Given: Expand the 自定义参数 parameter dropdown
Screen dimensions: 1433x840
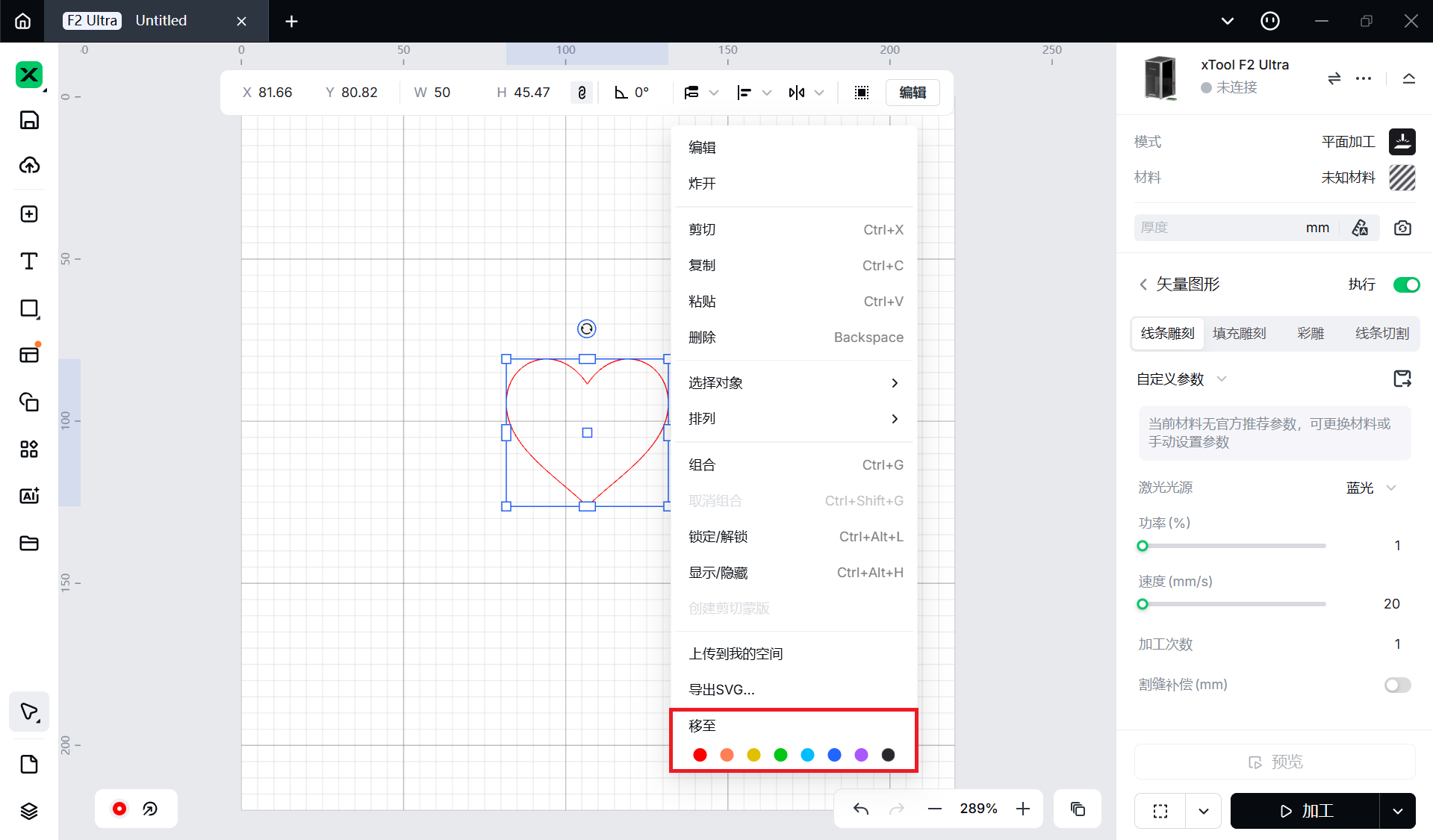Looking at the screenshot, I should 1222,379.
